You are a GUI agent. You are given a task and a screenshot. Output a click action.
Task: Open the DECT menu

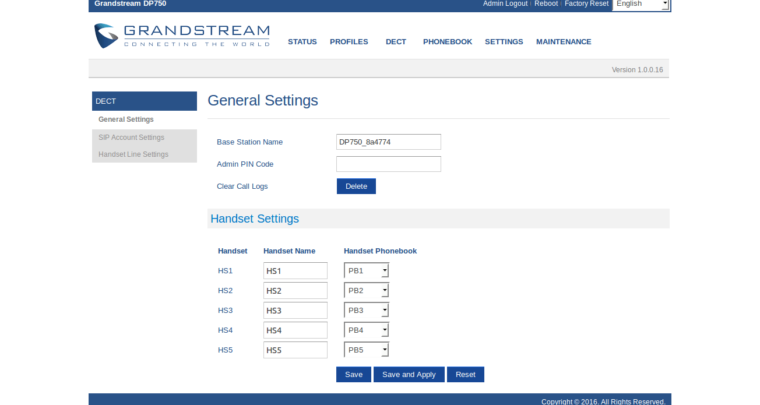coord(396,42)
